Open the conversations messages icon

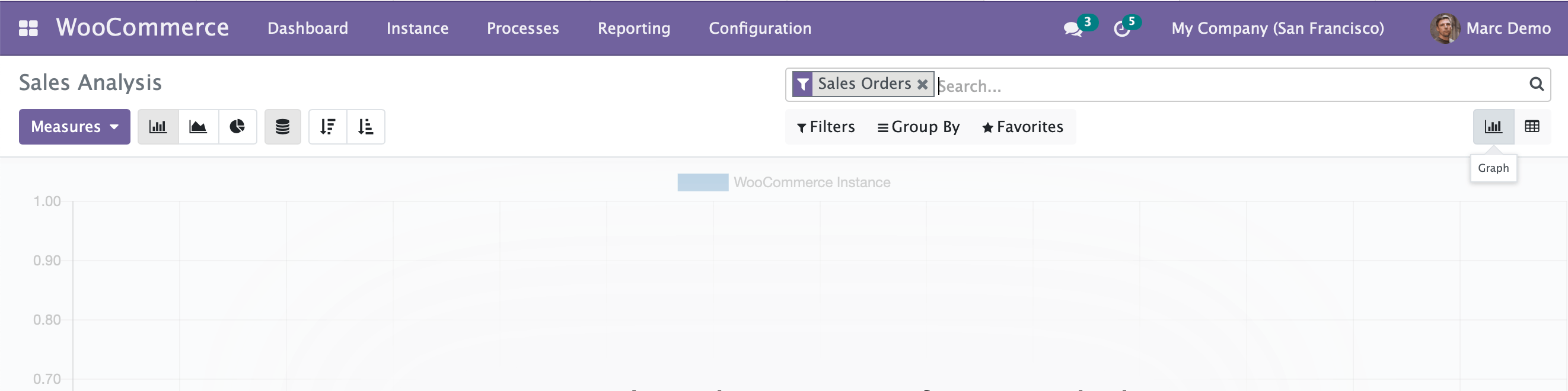point(1073,28)
